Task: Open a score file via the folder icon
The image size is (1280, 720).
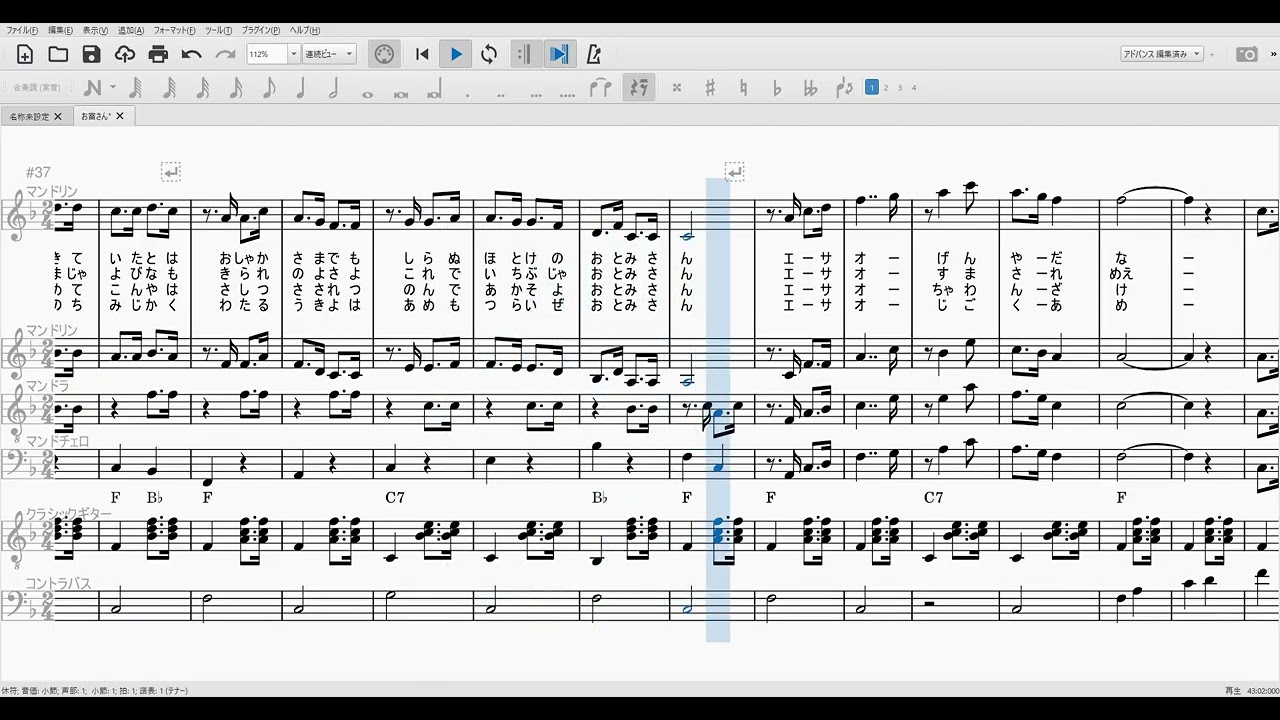Action: click(x=58, y=54)
